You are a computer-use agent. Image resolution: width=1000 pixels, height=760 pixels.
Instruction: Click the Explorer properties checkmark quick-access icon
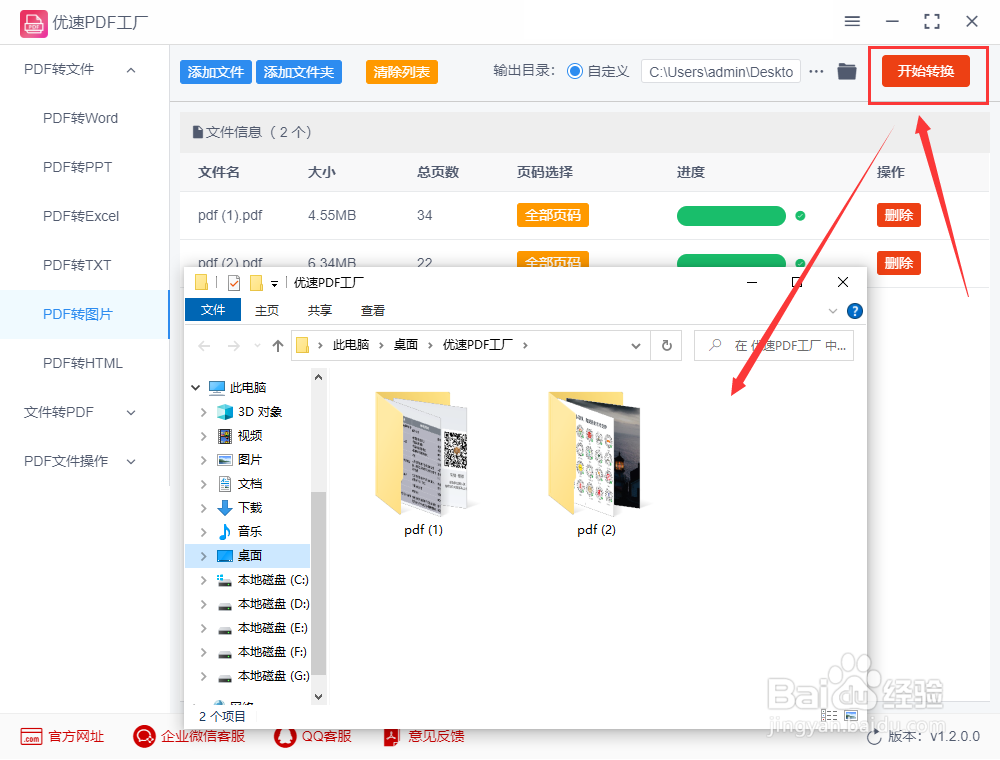(x=234, y=282)
